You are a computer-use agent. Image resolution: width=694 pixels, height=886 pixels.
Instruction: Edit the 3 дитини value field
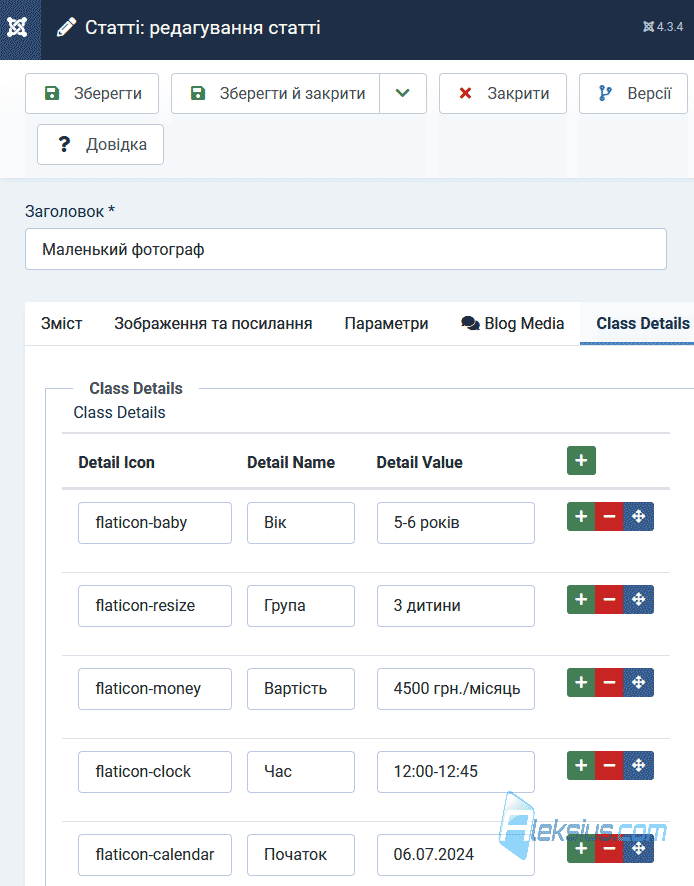pyautogui.click(x=456, y=606)
